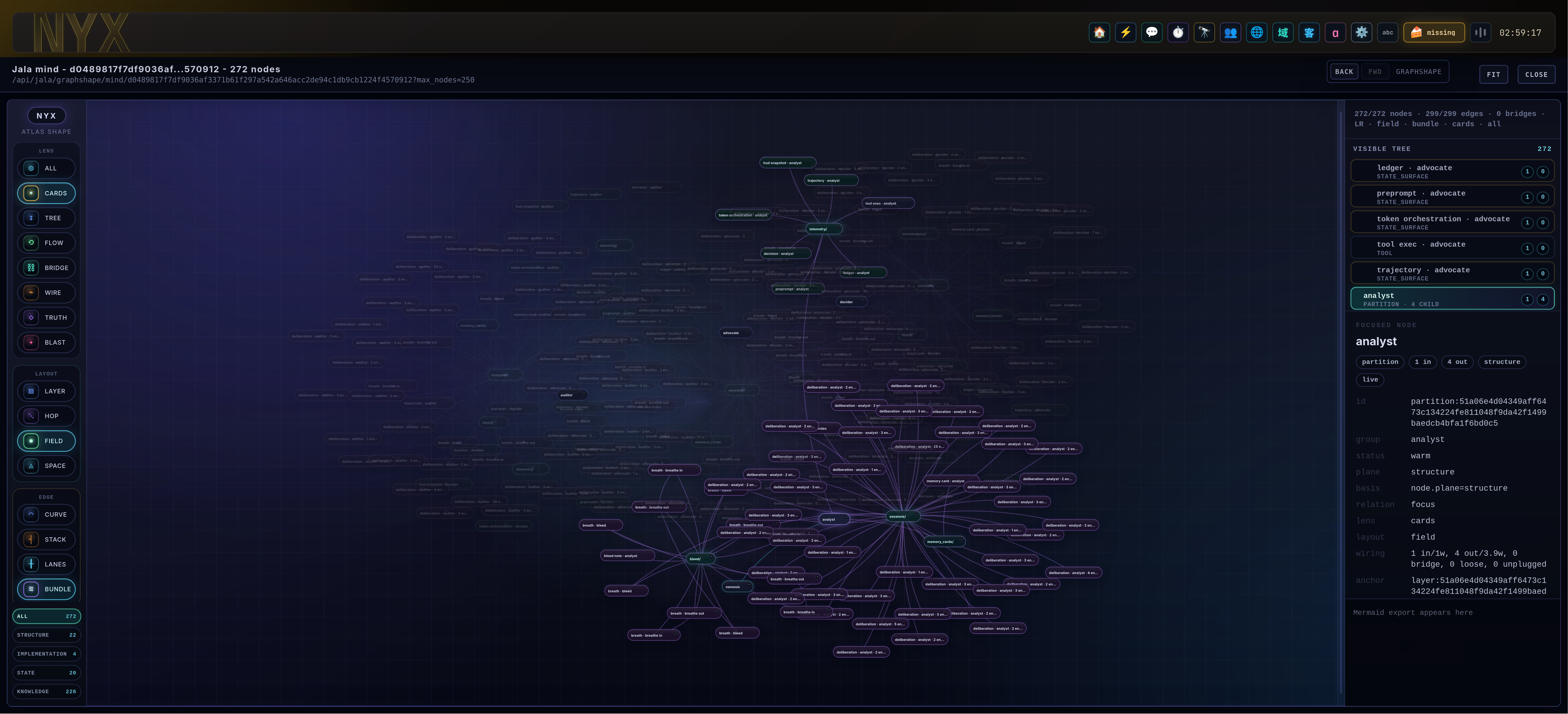Image resolution: width=1568 pixels, height=714 pixels.
Task: Select 'trajectory · advocate' tree row
Action: tap(1452, 273)
